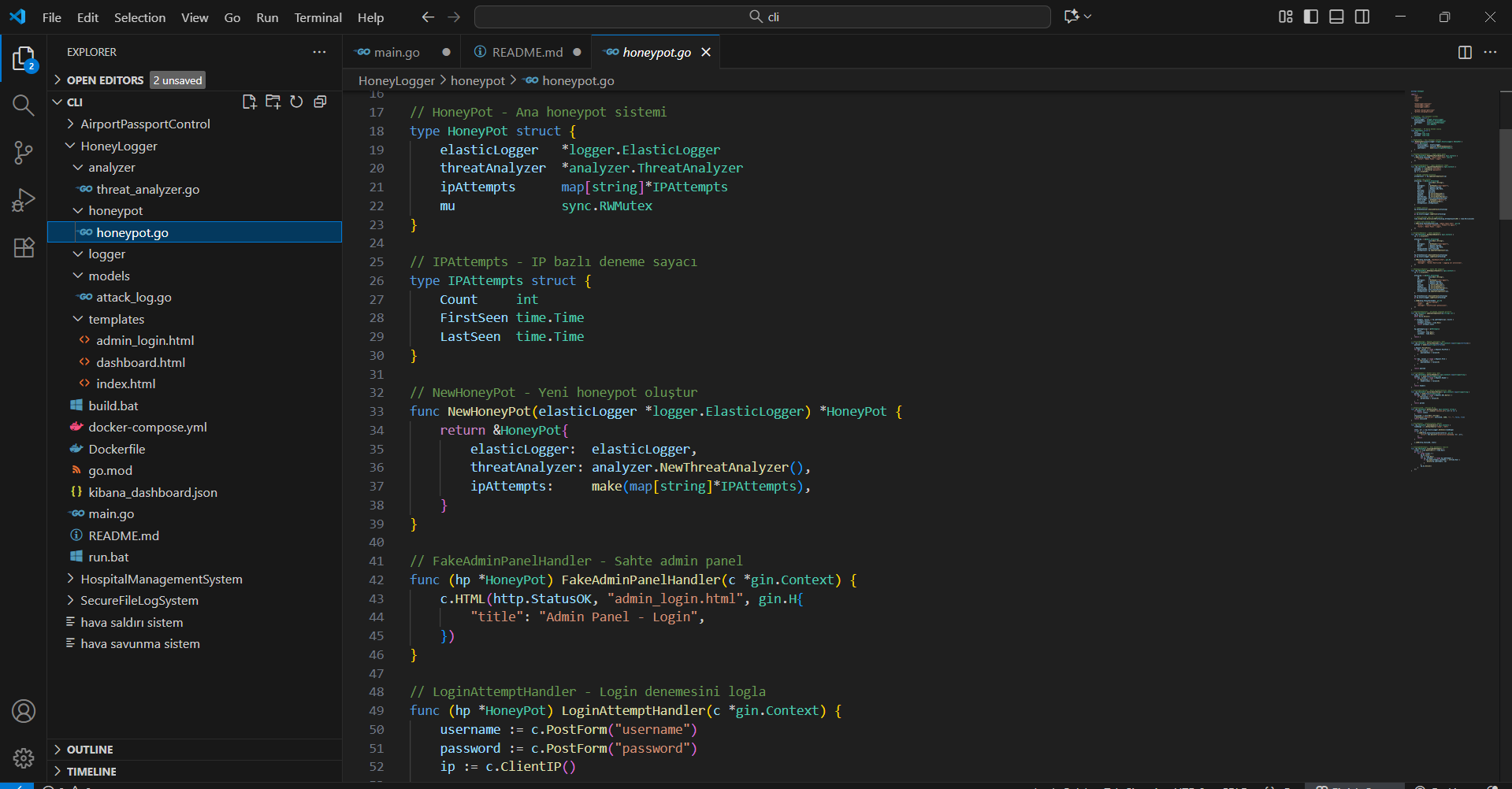
Task: Open the Search view in activity bar
Action: pyautogui.click(x=24, y=106)
